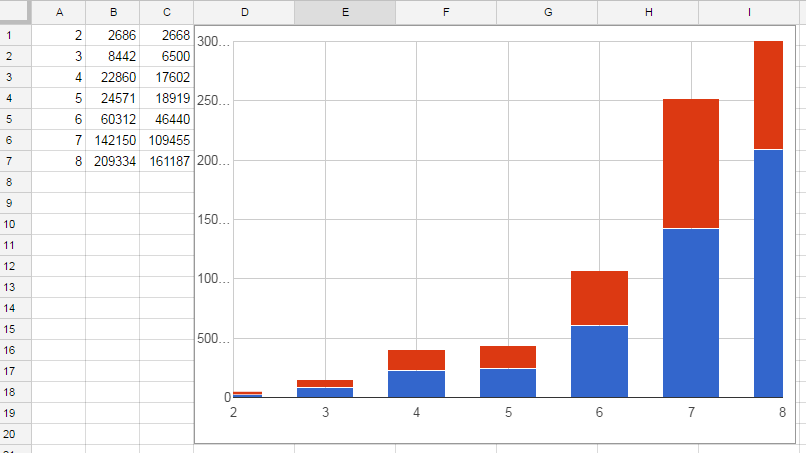Click cell showing 109455
The image size is (806, 453).
(166, 140)
